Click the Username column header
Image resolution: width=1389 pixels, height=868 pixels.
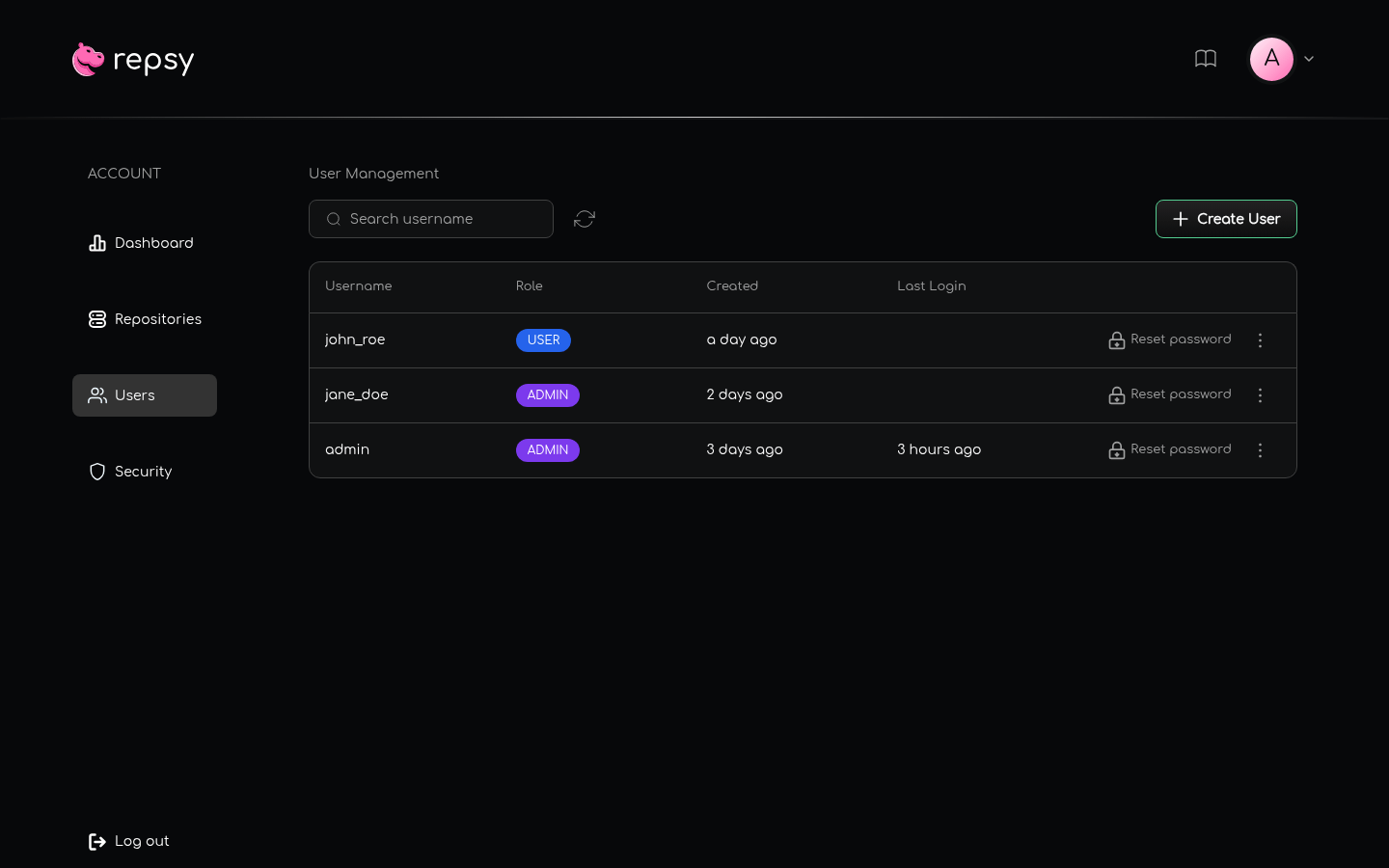point(359,286)
